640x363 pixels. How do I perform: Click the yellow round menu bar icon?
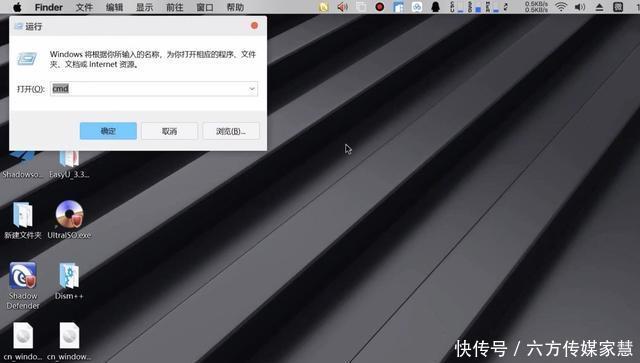click(x=324, y=7)
